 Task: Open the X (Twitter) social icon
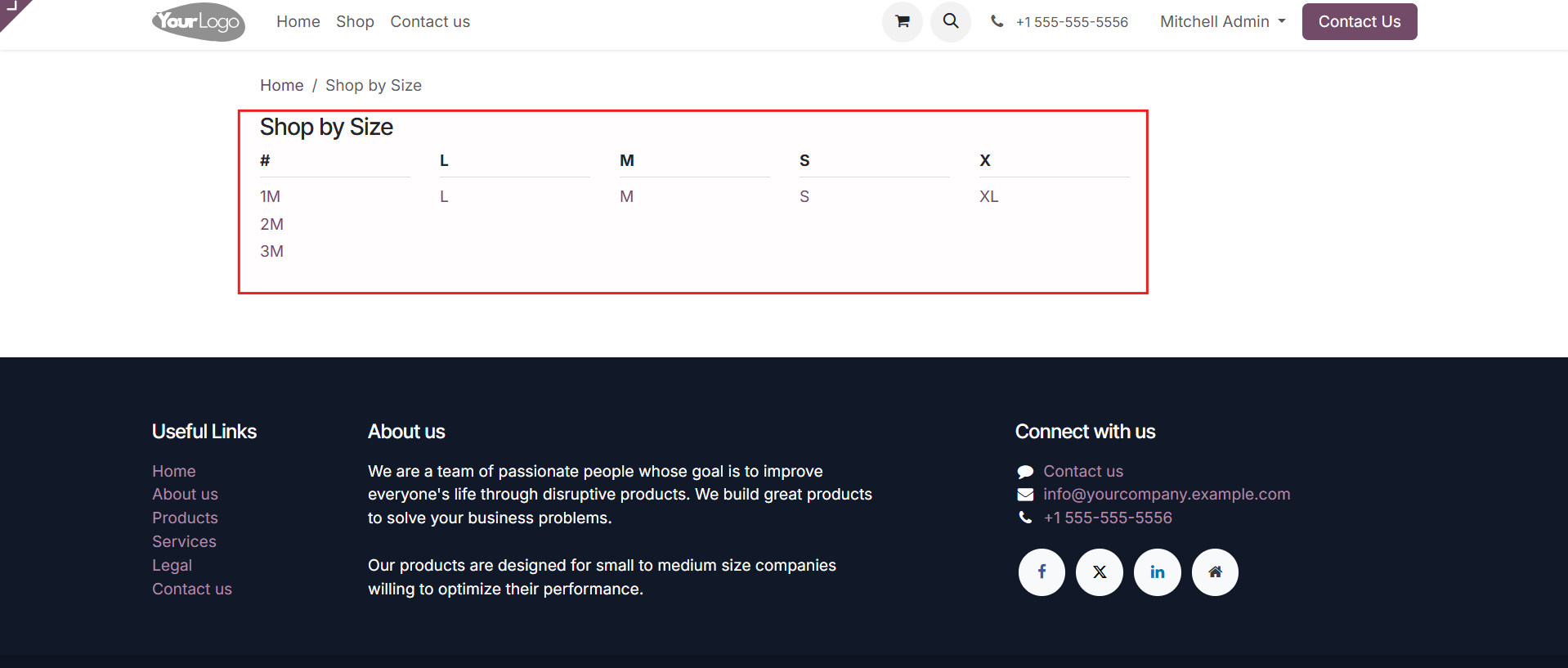(1100, 572)
